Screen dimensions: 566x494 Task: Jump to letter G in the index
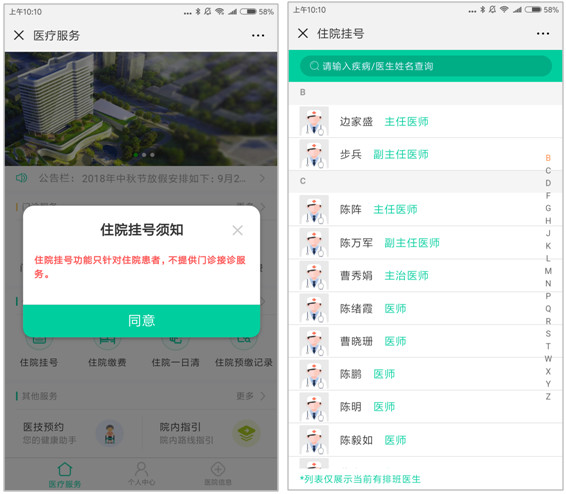point(548,208)
